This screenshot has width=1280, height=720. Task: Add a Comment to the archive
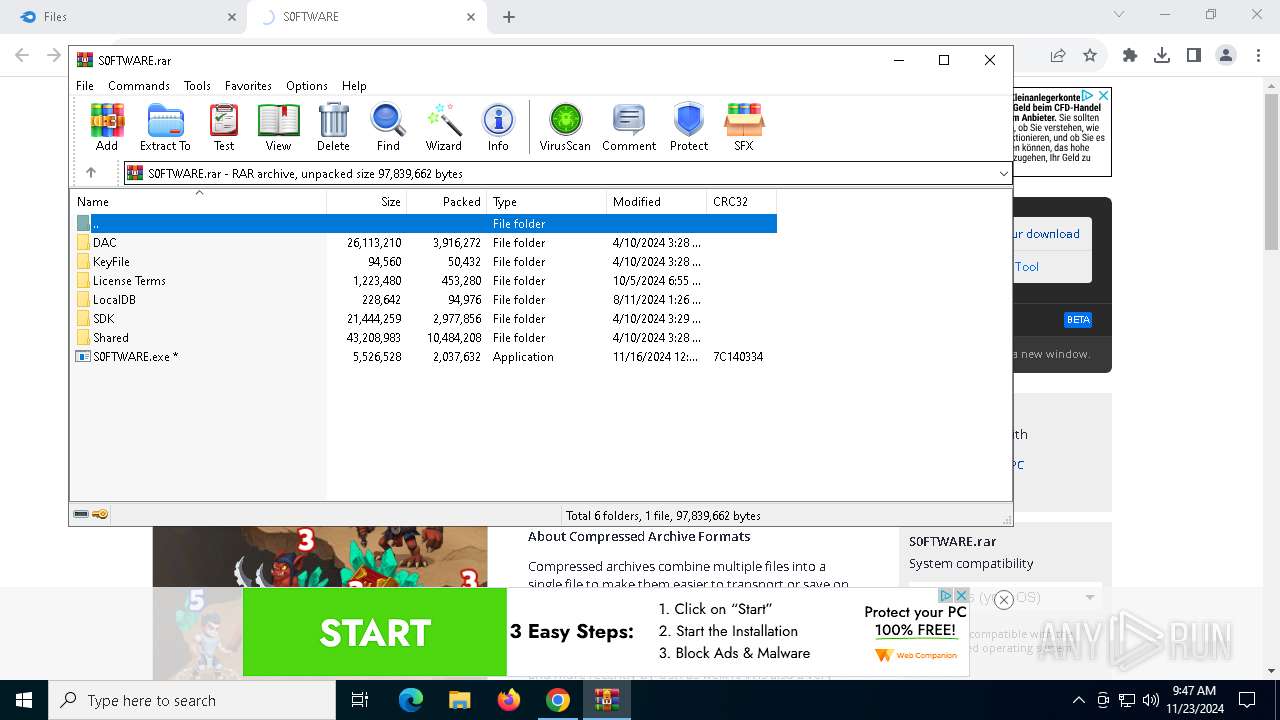click(629, 127)
